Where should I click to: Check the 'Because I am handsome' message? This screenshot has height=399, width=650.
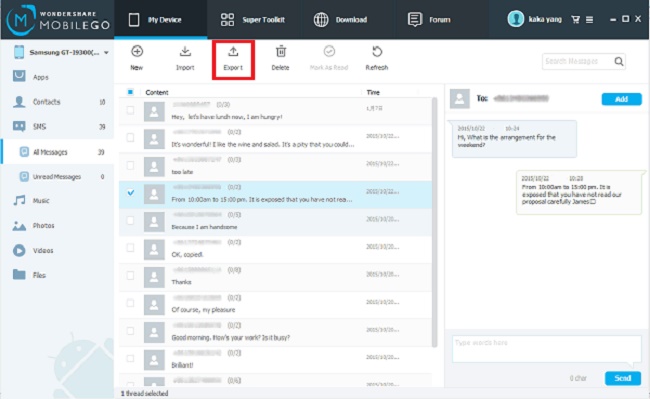[130, 220]
